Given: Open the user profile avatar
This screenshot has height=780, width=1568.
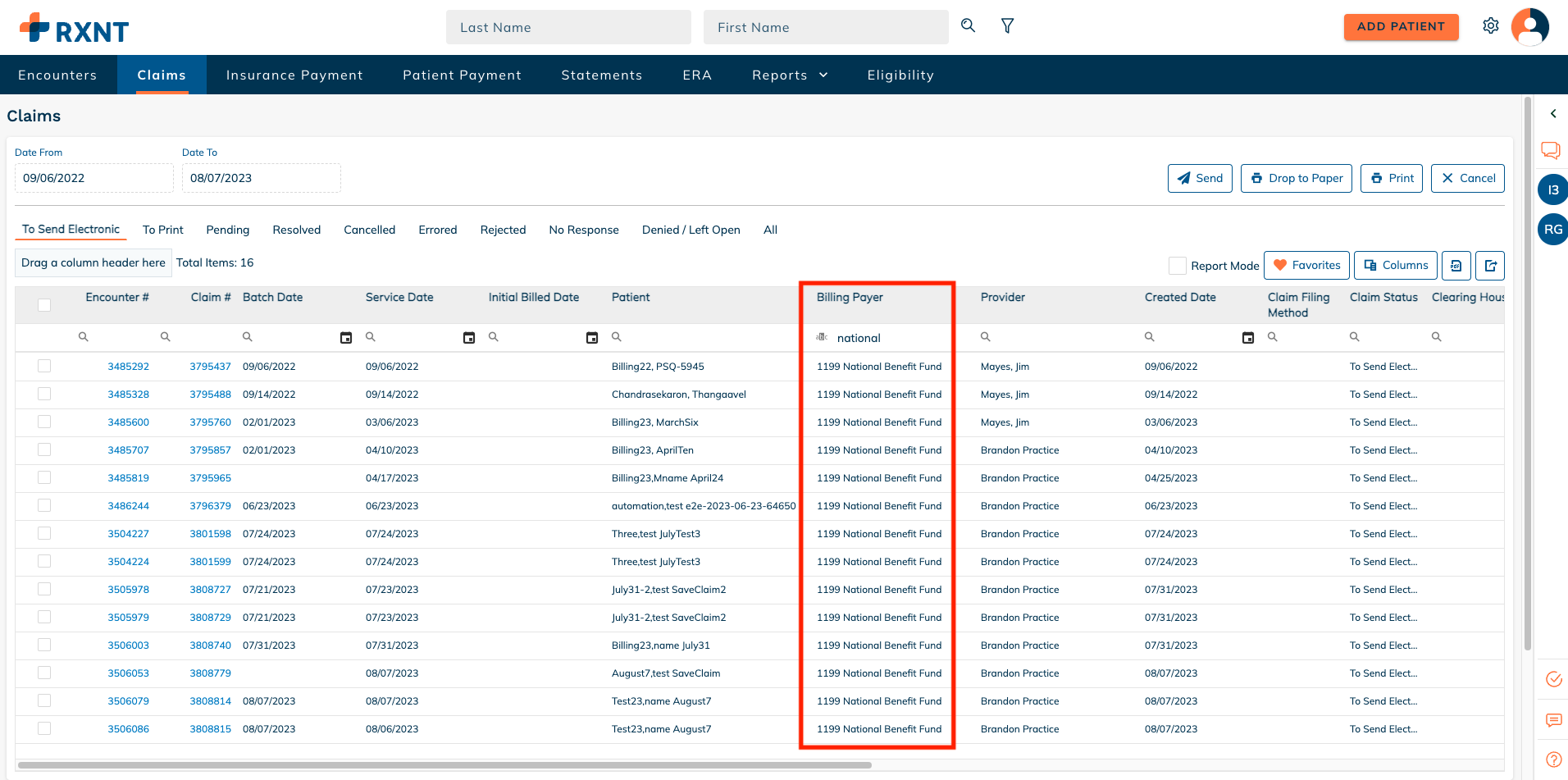Looking at the screenshot, I should (x=1529, y=26).
